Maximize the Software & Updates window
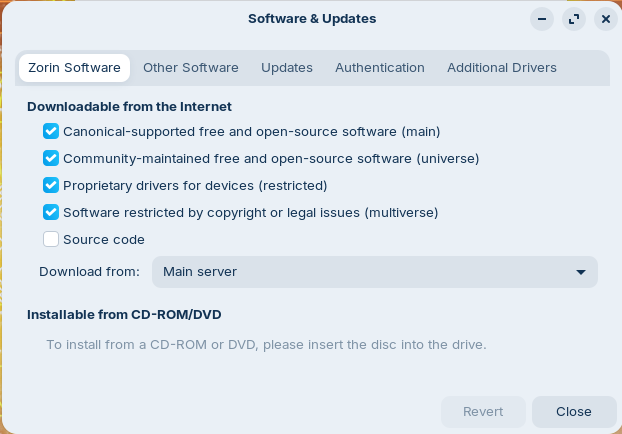This screenshot has height=434, width=622. pyautogui.click(x=573, y=19)
